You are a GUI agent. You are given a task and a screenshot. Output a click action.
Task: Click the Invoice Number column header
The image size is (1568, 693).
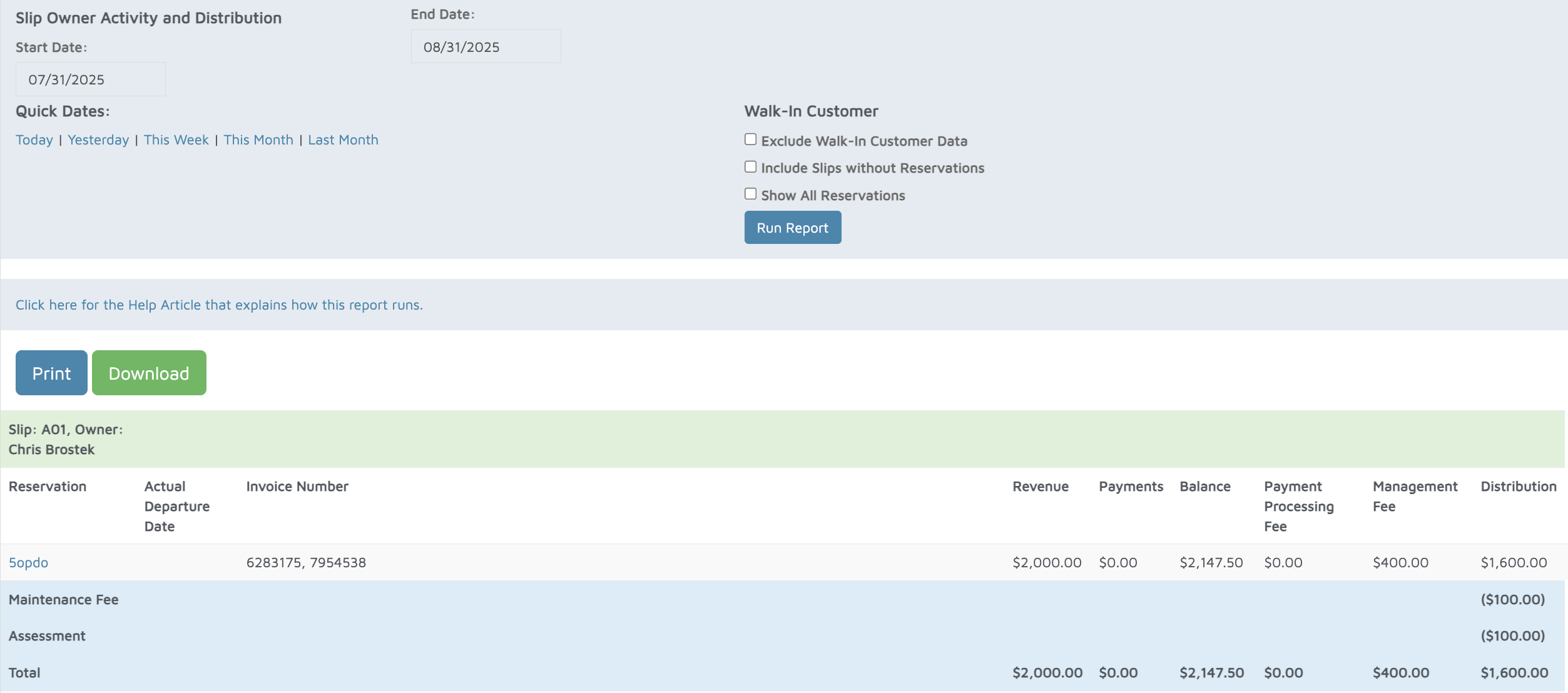(297, 487)
